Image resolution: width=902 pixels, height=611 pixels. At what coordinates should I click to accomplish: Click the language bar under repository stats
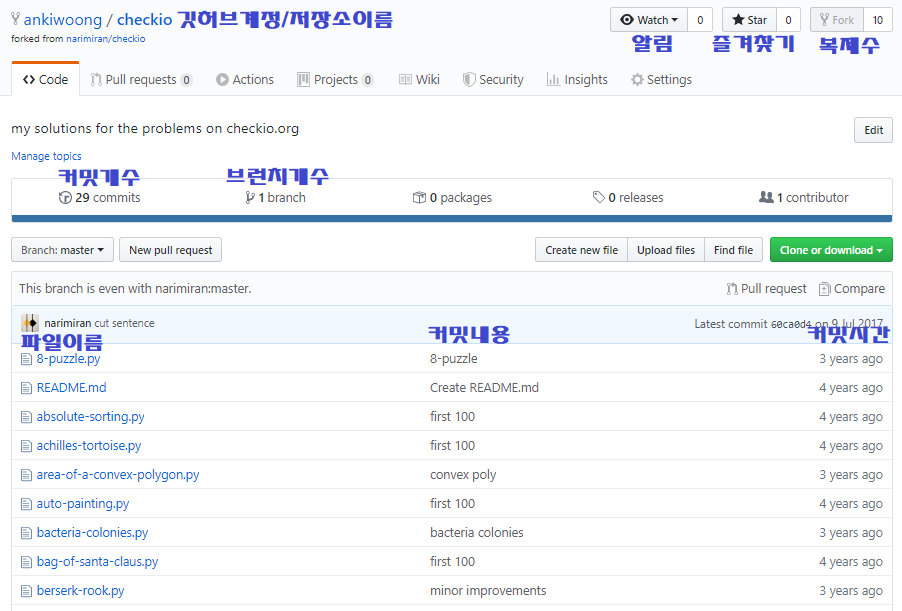452,219
